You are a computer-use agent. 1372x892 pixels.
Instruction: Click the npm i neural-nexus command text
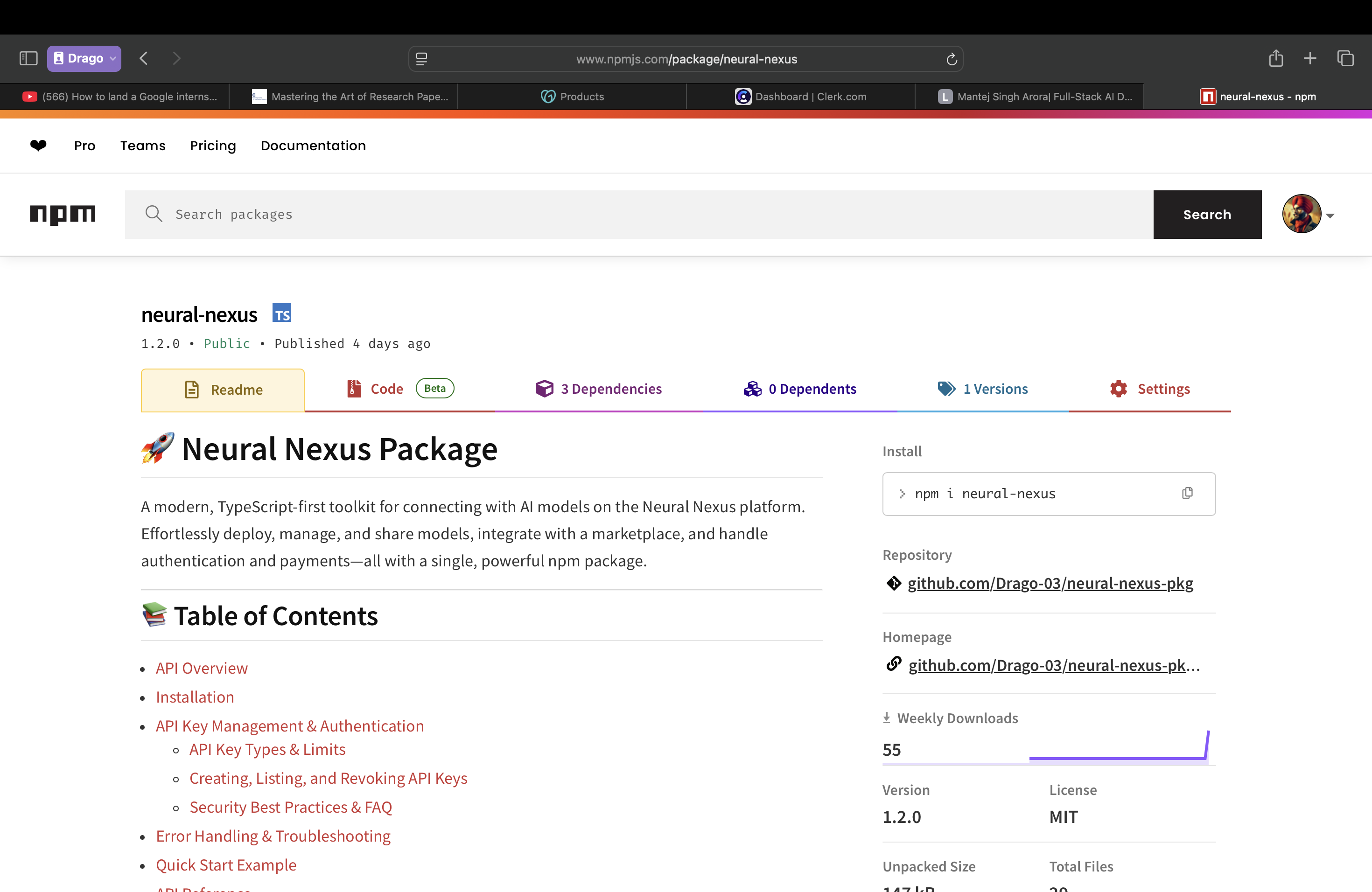(985, 494)
